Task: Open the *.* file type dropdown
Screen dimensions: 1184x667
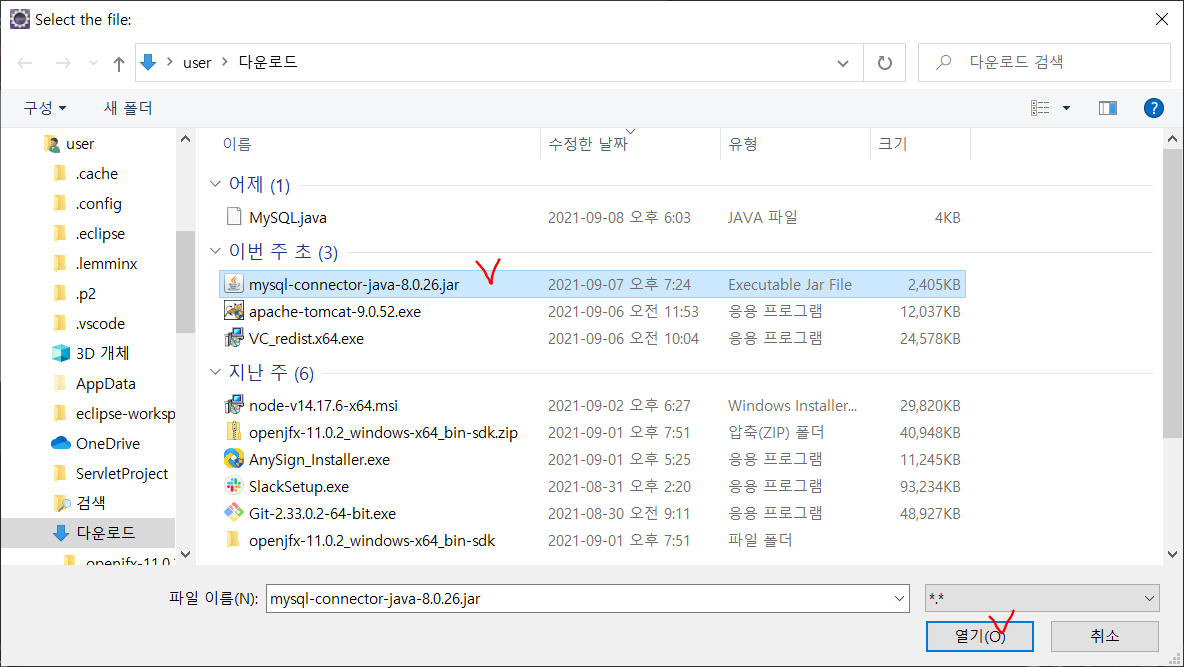Action: (x=1043, y=598)
